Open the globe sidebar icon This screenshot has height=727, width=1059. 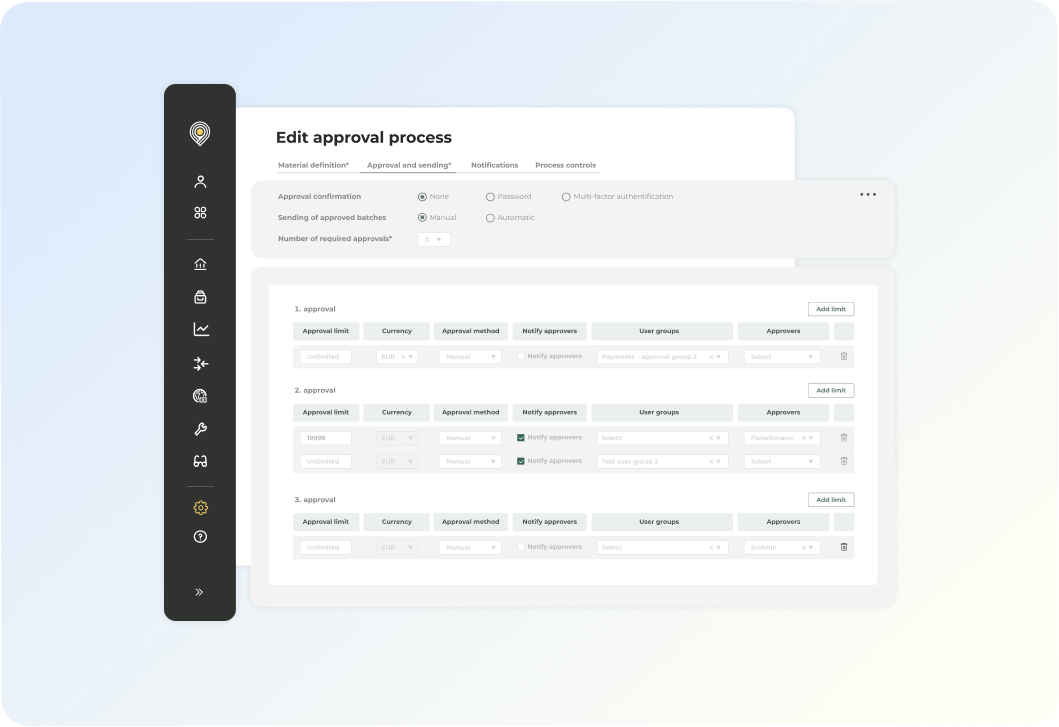pos(200,396)
